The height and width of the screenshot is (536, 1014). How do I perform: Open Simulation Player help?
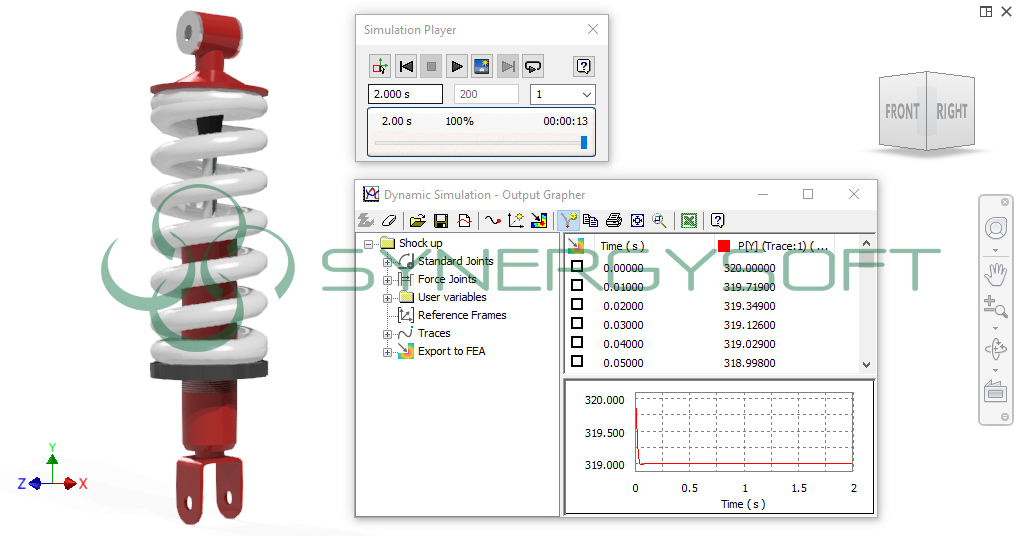[x=583, y=66]
